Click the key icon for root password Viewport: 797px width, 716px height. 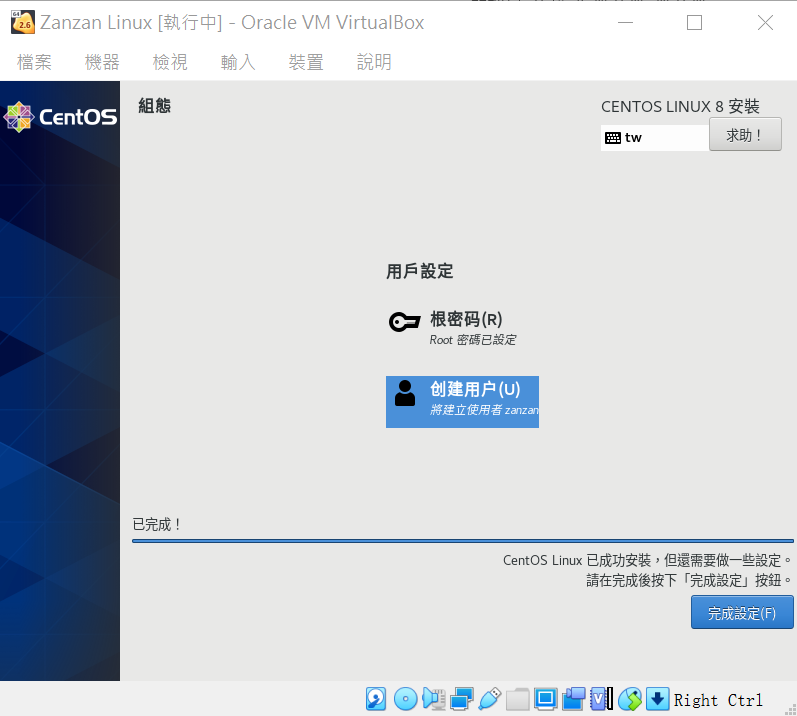(x=404, y=322)
